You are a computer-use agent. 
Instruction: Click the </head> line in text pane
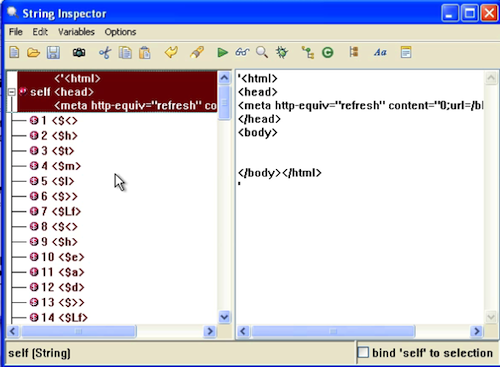259,119
